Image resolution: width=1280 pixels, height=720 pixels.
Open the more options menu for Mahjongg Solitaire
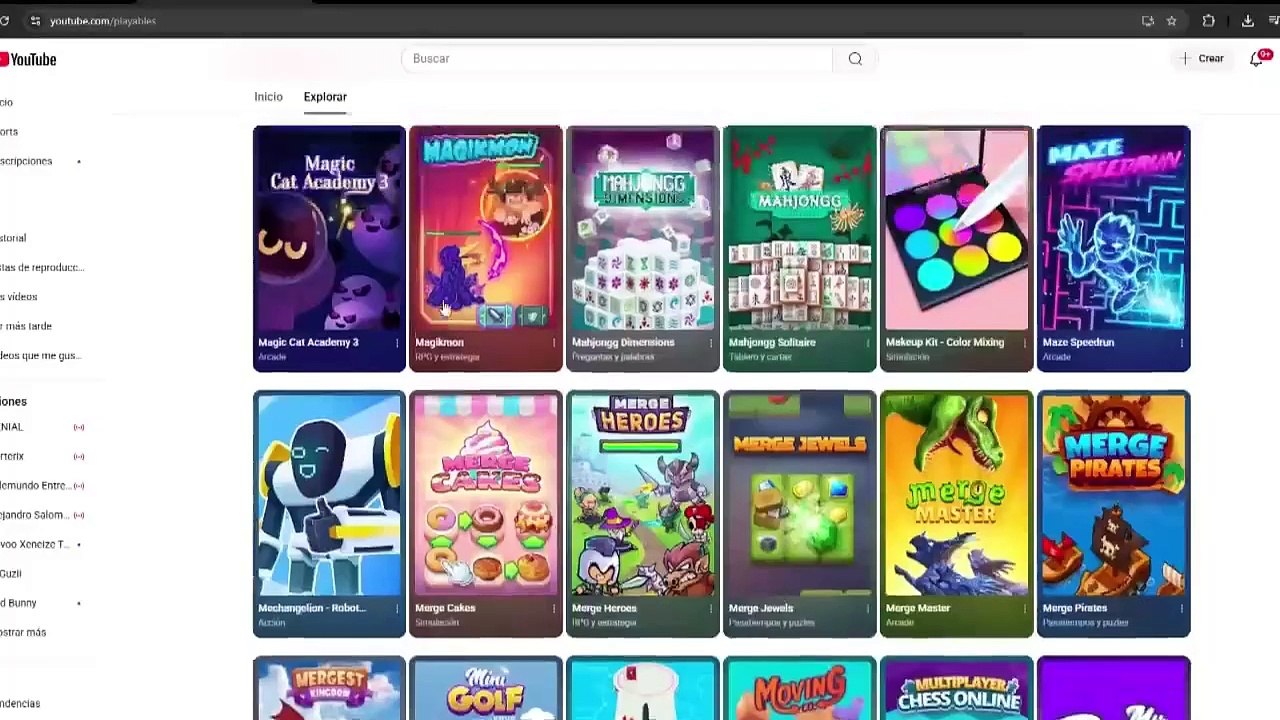tap(868, 343)
